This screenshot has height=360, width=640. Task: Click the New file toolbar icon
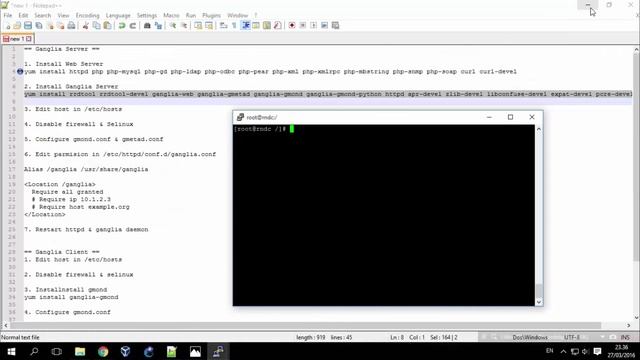(7, 26)
